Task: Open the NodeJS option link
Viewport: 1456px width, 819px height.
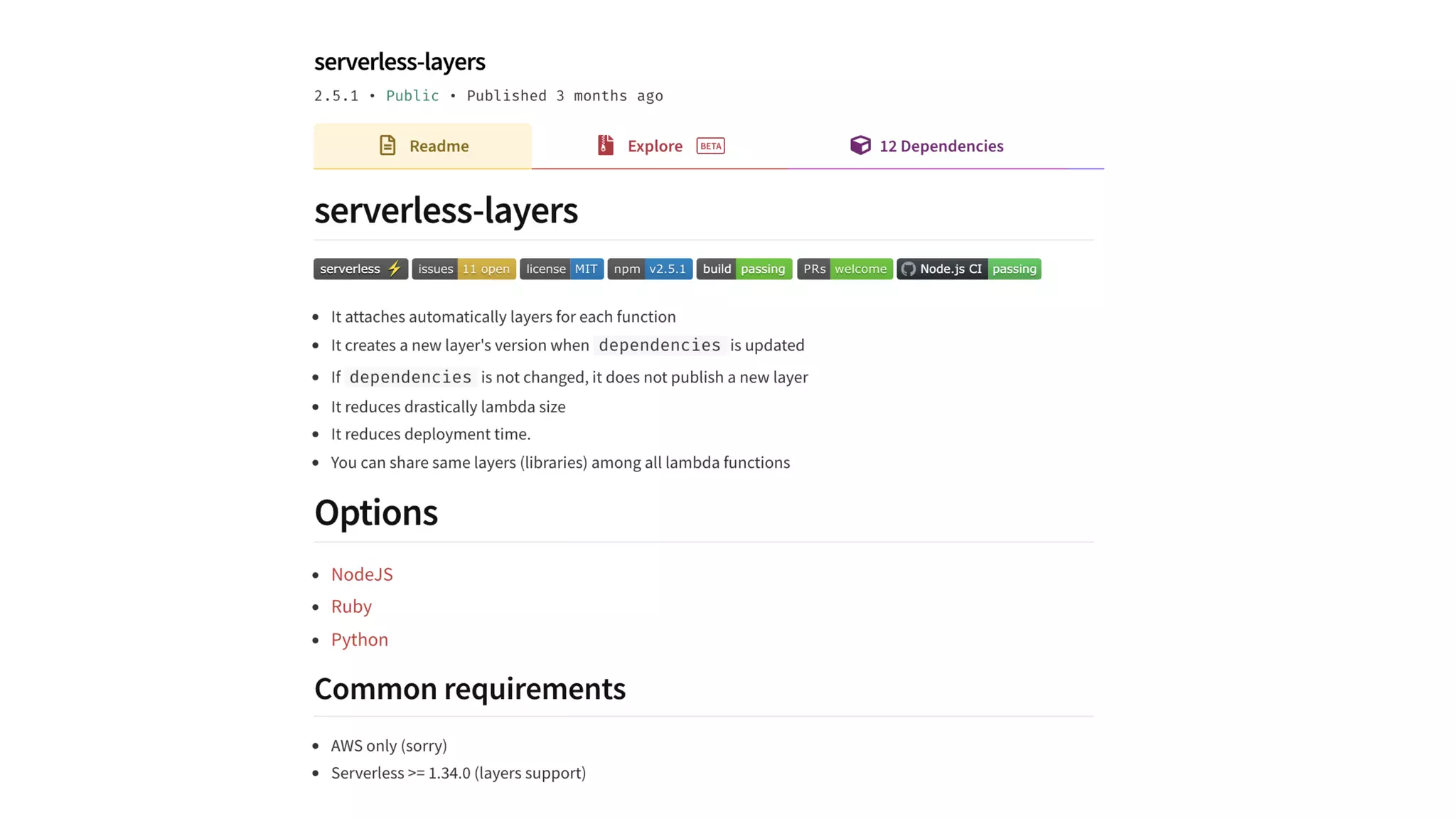Action: coord(362,574)
